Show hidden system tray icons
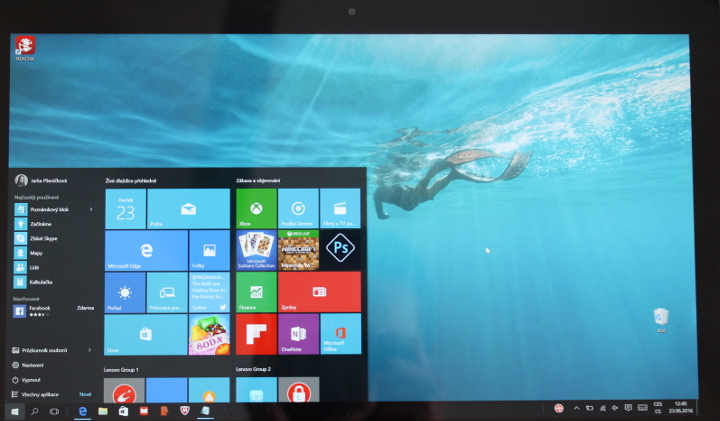720x421 pixels. [x=576, y=408]
